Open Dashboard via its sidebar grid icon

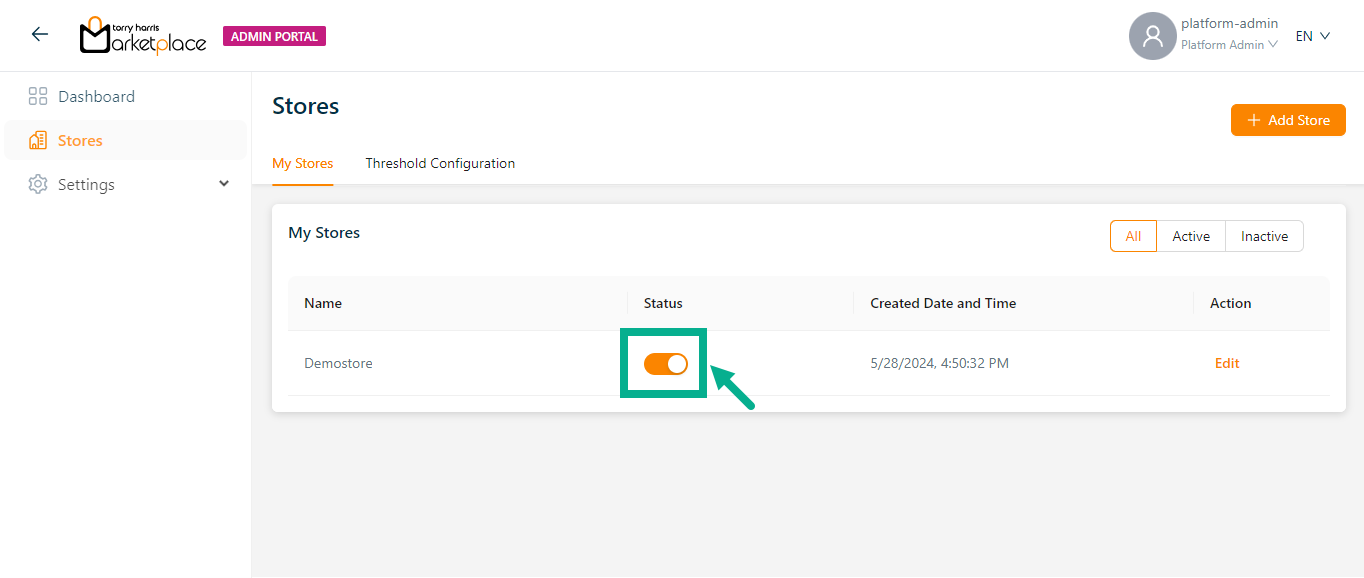pyautogui.click(x=38, y=97)
